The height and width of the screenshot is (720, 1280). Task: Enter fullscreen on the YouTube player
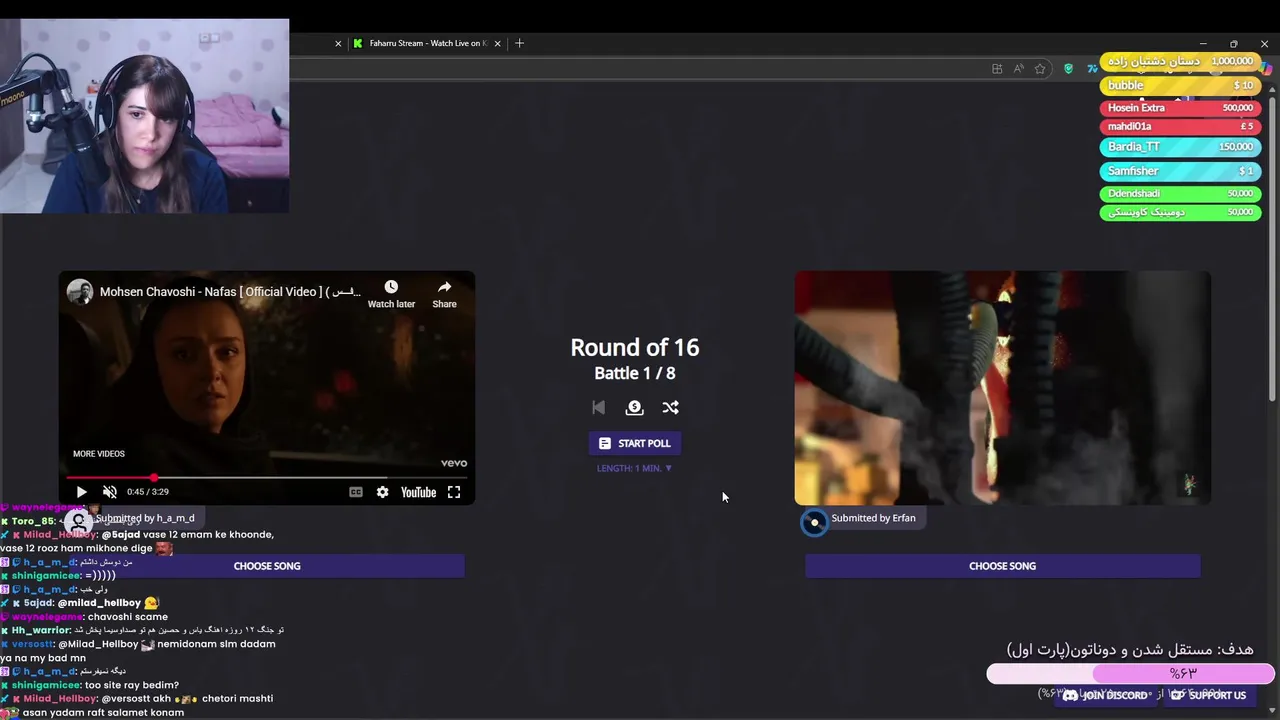coord(454,492)
